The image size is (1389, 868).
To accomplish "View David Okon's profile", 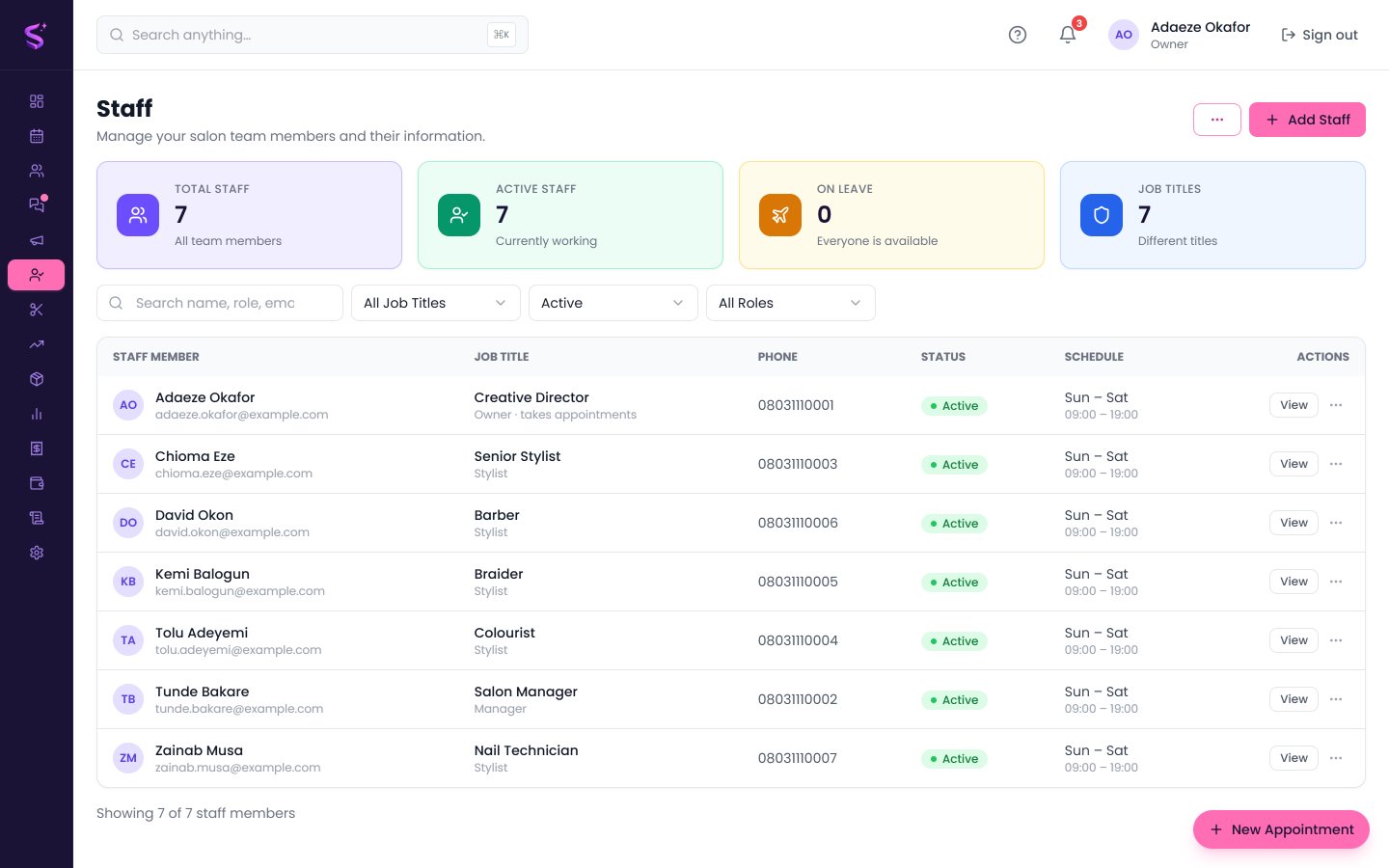I will click(x=1294, y=523).
